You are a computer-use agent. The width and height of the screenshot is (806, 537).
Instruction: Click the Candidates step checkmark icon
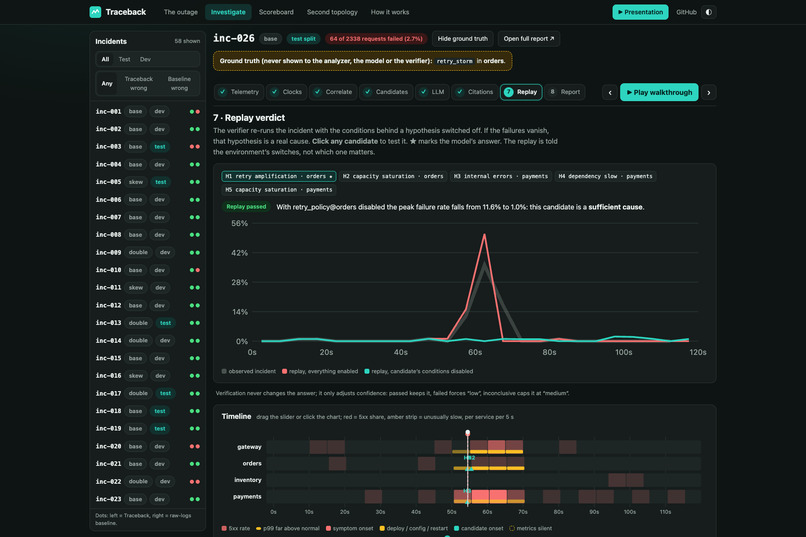click(x=368, y=92)
